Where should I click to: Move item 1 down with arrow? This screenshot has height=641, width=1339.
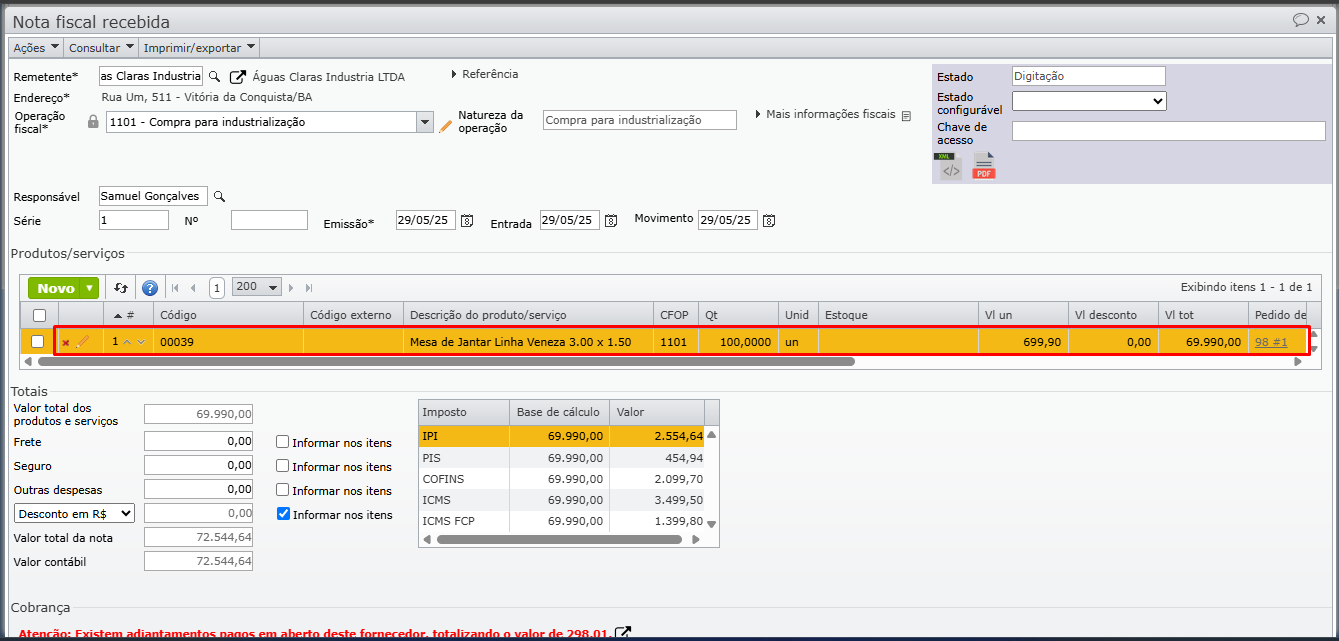[x=141, y=342]
